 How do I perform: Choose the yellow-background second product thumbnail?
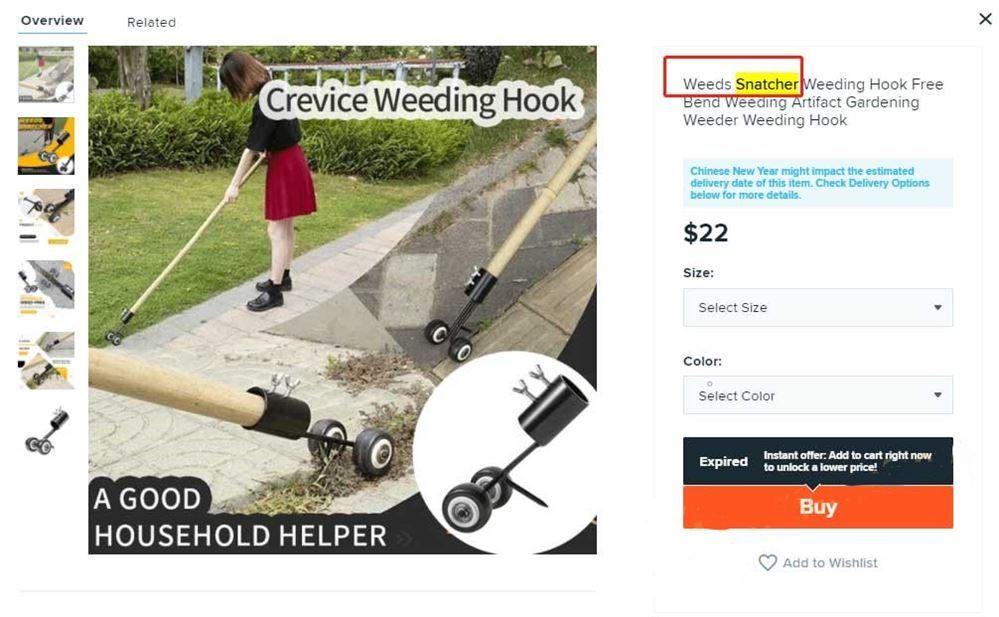46,146
